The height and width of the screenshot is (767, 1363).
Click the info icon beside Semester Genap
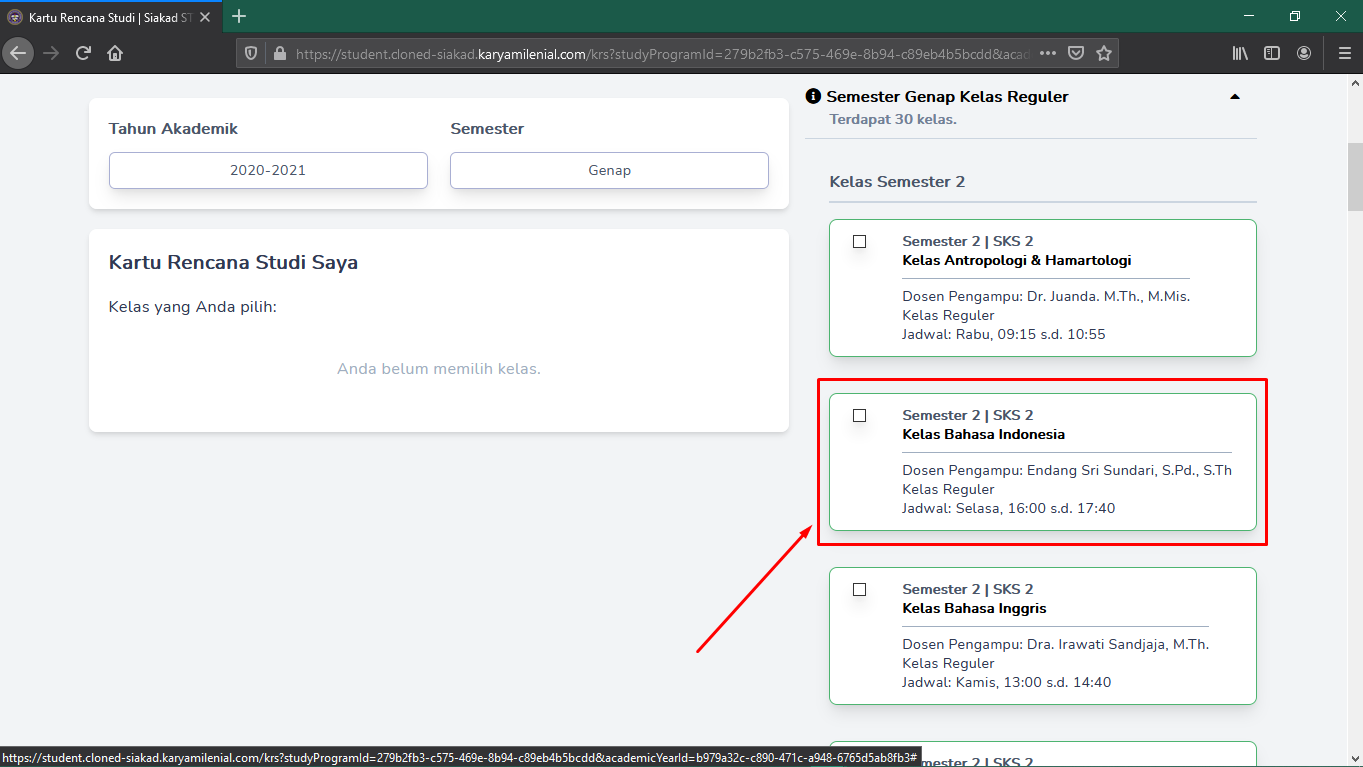pos(813,97)
